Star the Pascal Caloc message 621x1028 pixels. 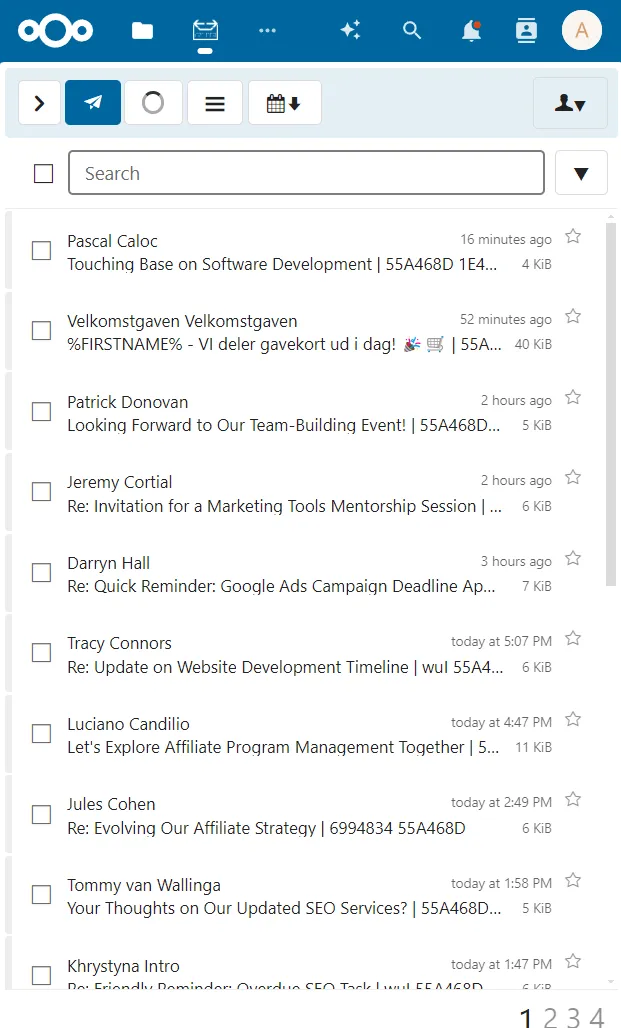point(573,236)
